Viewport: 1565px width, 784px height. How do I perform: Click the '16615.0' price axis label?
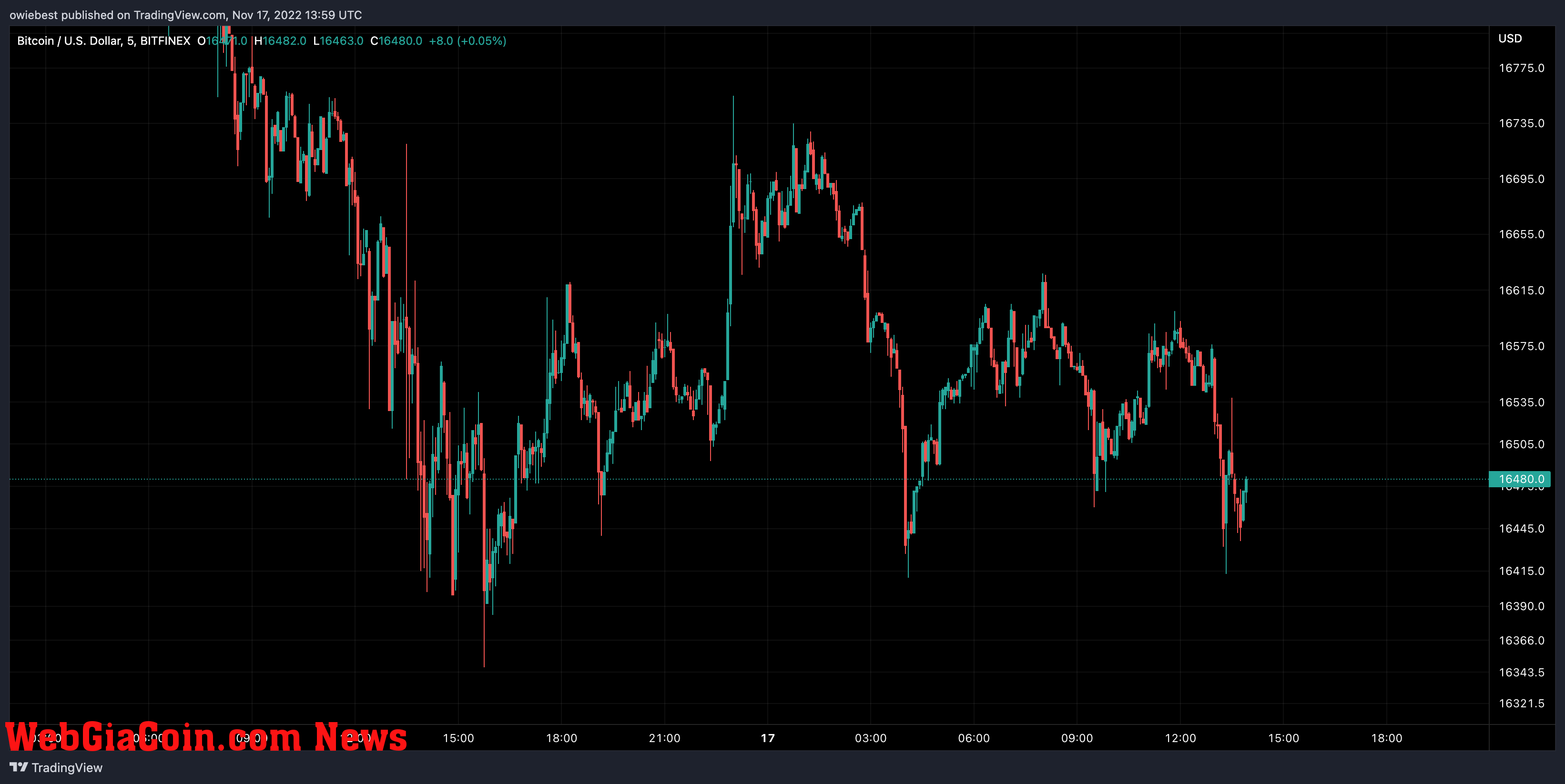coord(1521,290)
